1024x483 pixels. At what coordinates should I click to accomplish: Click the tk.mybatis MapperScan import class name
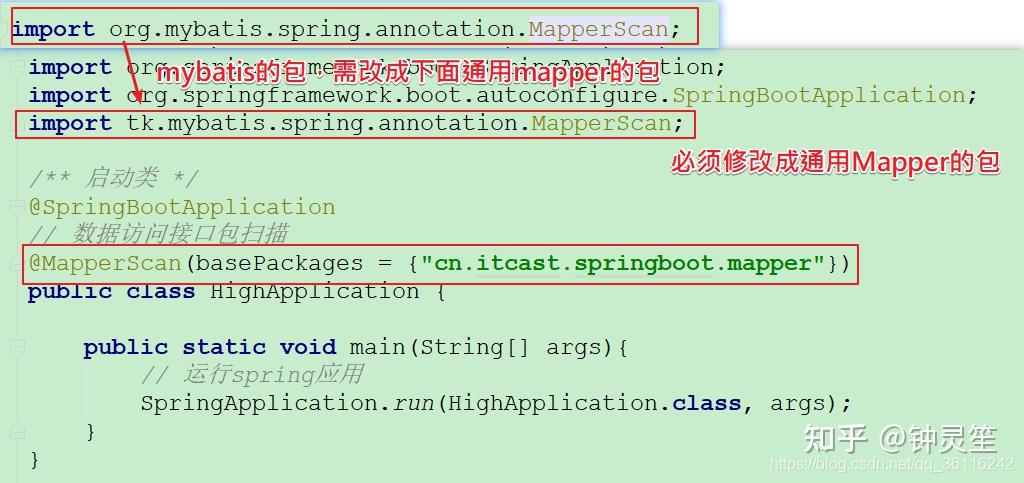(x=601, y=123)
